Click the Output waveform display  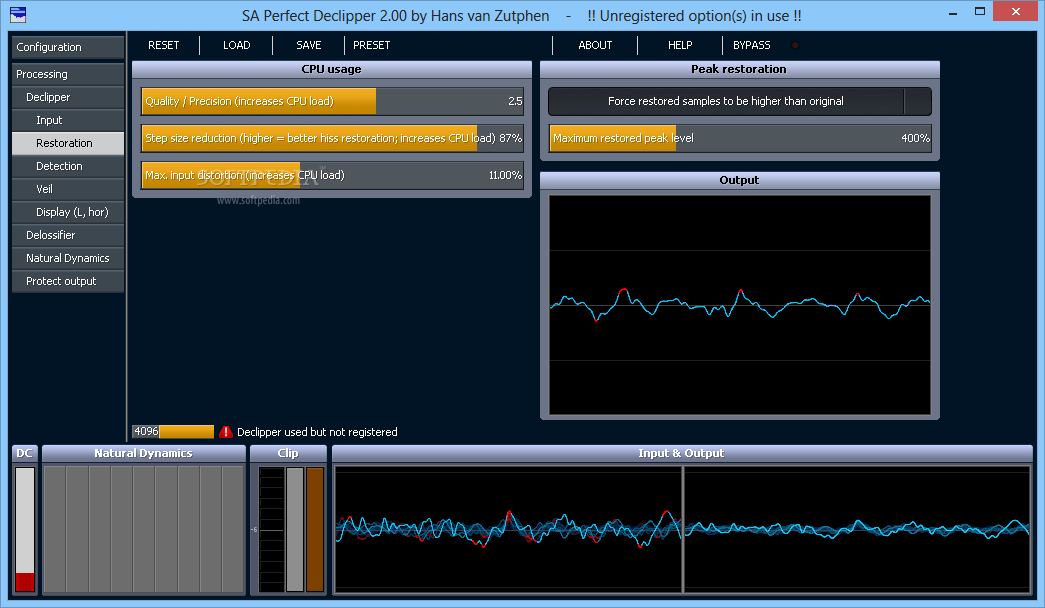[x=739, y=305]
